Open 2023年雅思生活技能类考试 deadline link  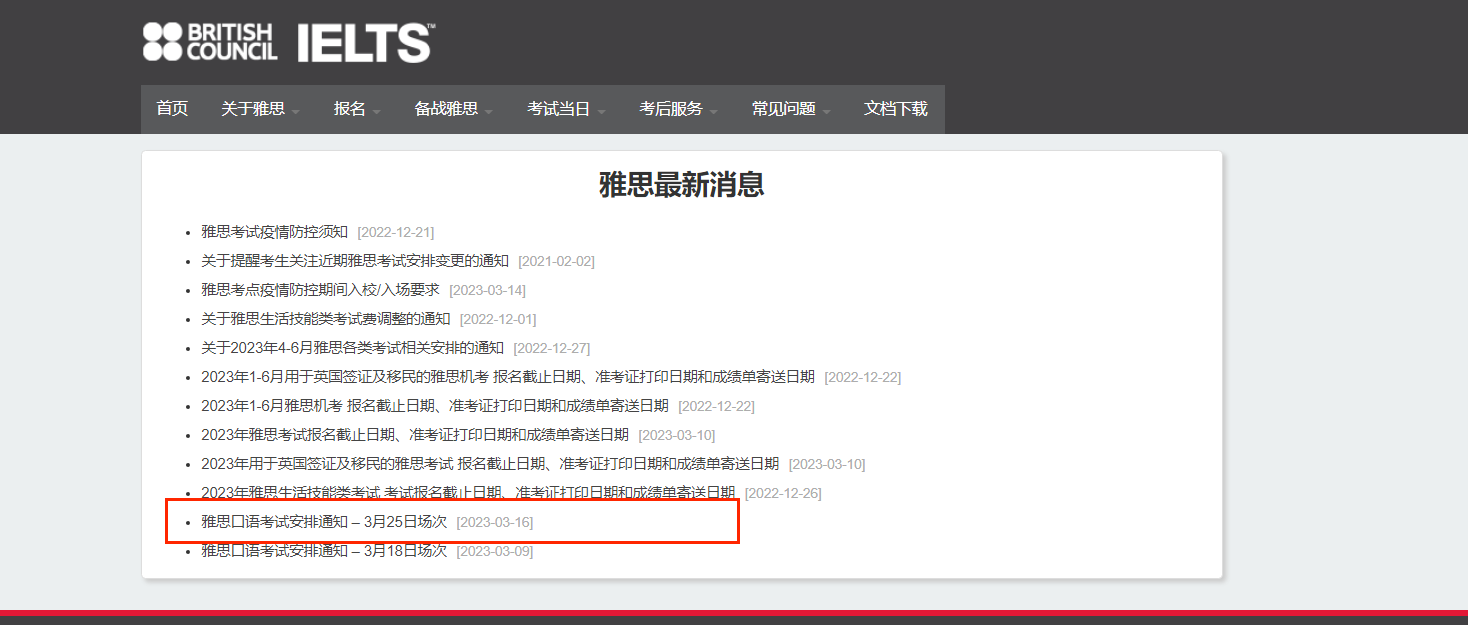[467, 493]
